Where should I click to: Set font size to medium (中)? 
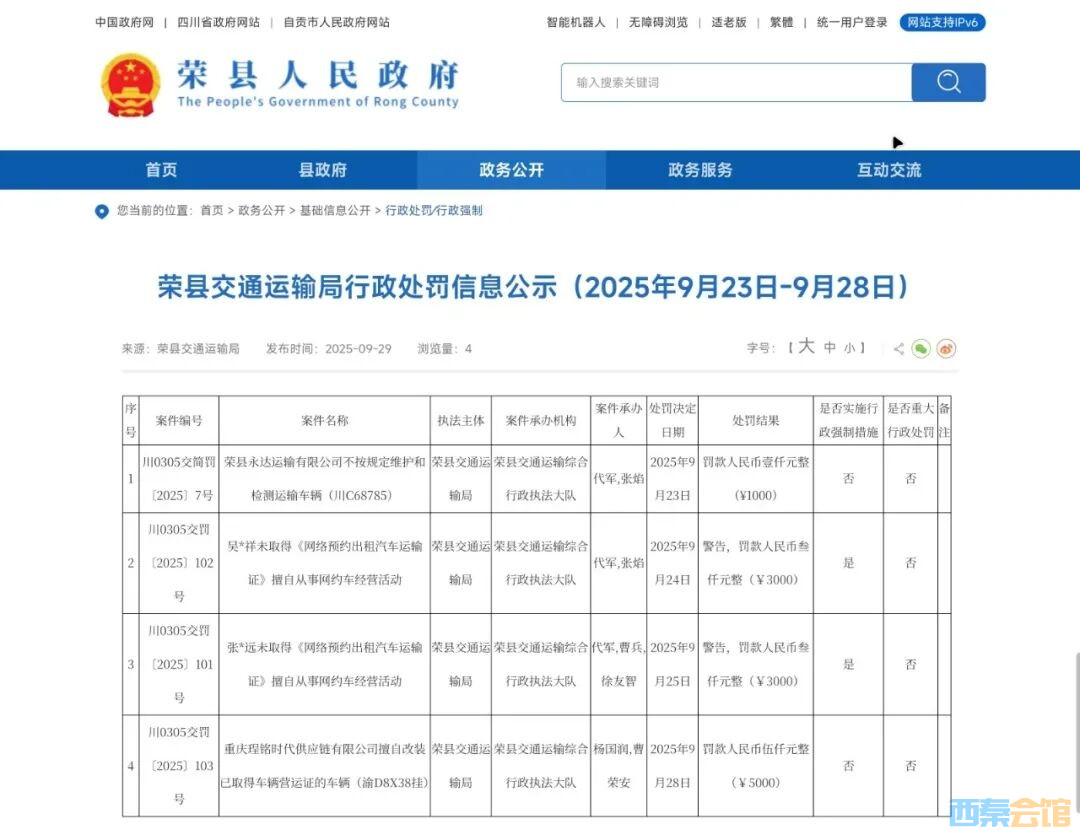click(x=830, y=348)
